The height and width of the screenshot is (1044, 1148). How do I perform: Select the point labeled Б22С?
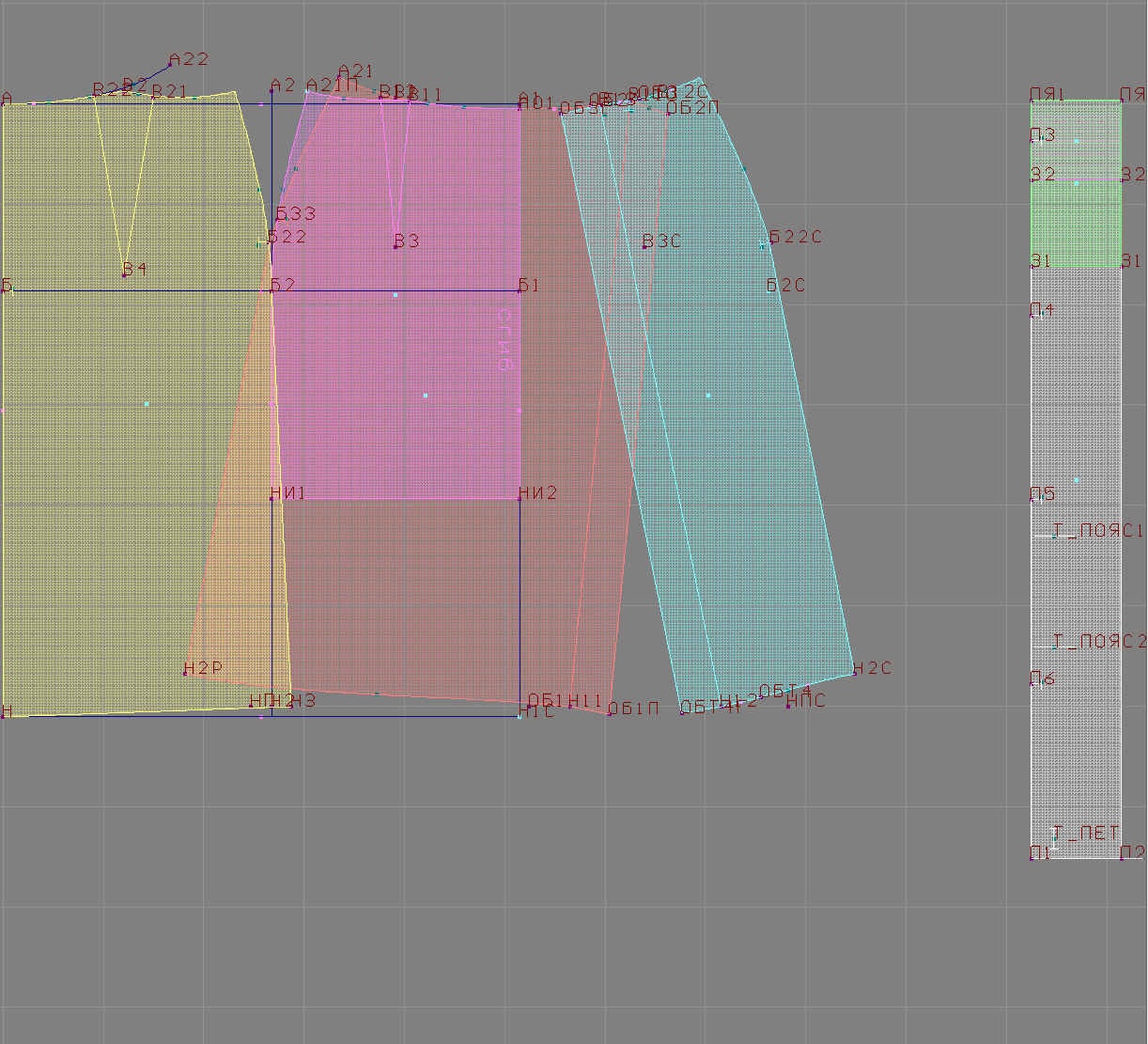click(763, 245)
